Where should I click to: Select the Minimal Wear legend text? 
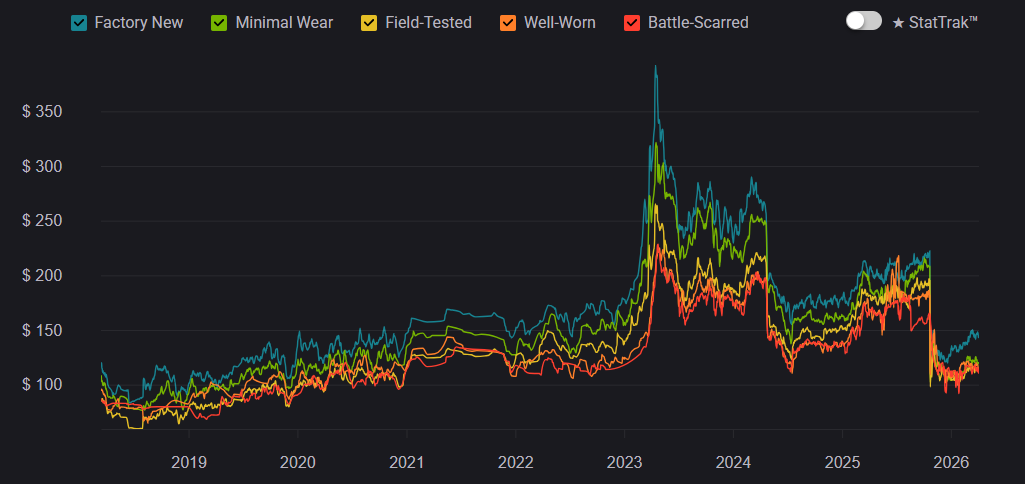[284, 22]
